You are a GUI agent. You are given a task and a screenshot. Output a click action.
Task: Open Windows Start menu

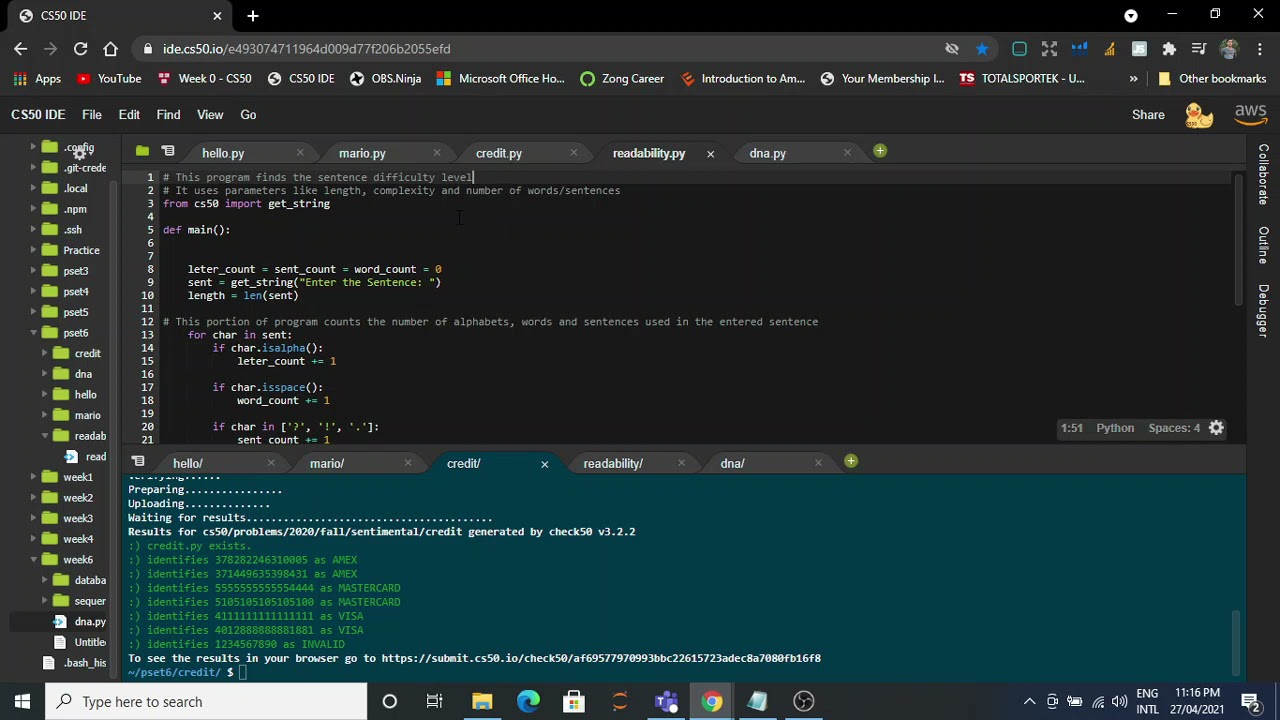[22, 701]
